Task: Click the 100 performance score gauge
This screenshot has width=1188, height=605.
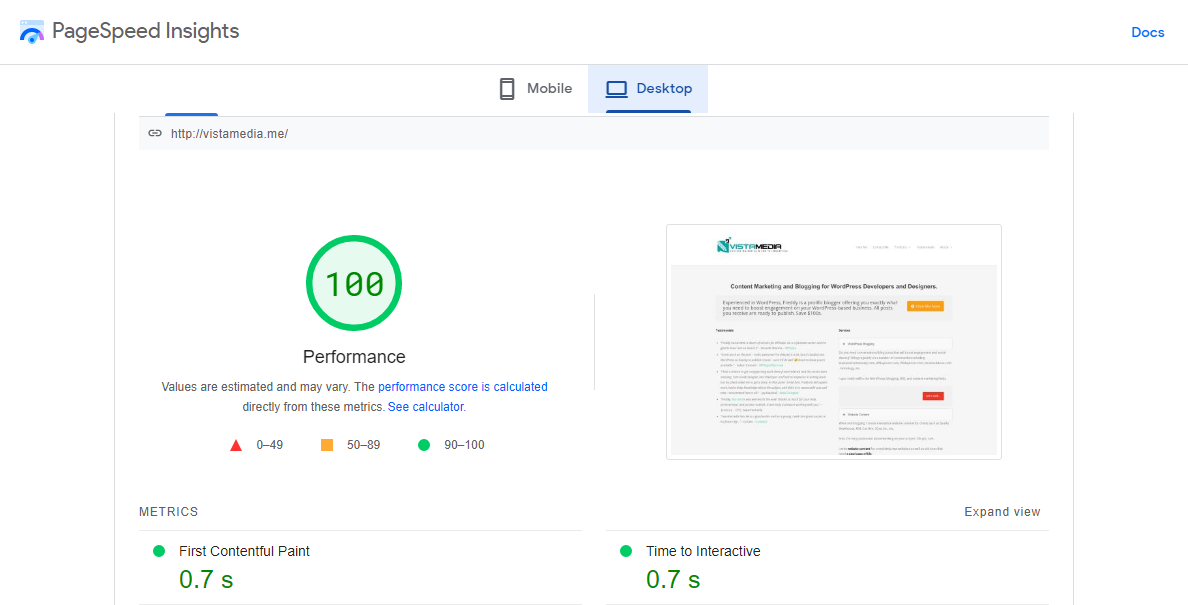Action: click(x=354, y=283)
